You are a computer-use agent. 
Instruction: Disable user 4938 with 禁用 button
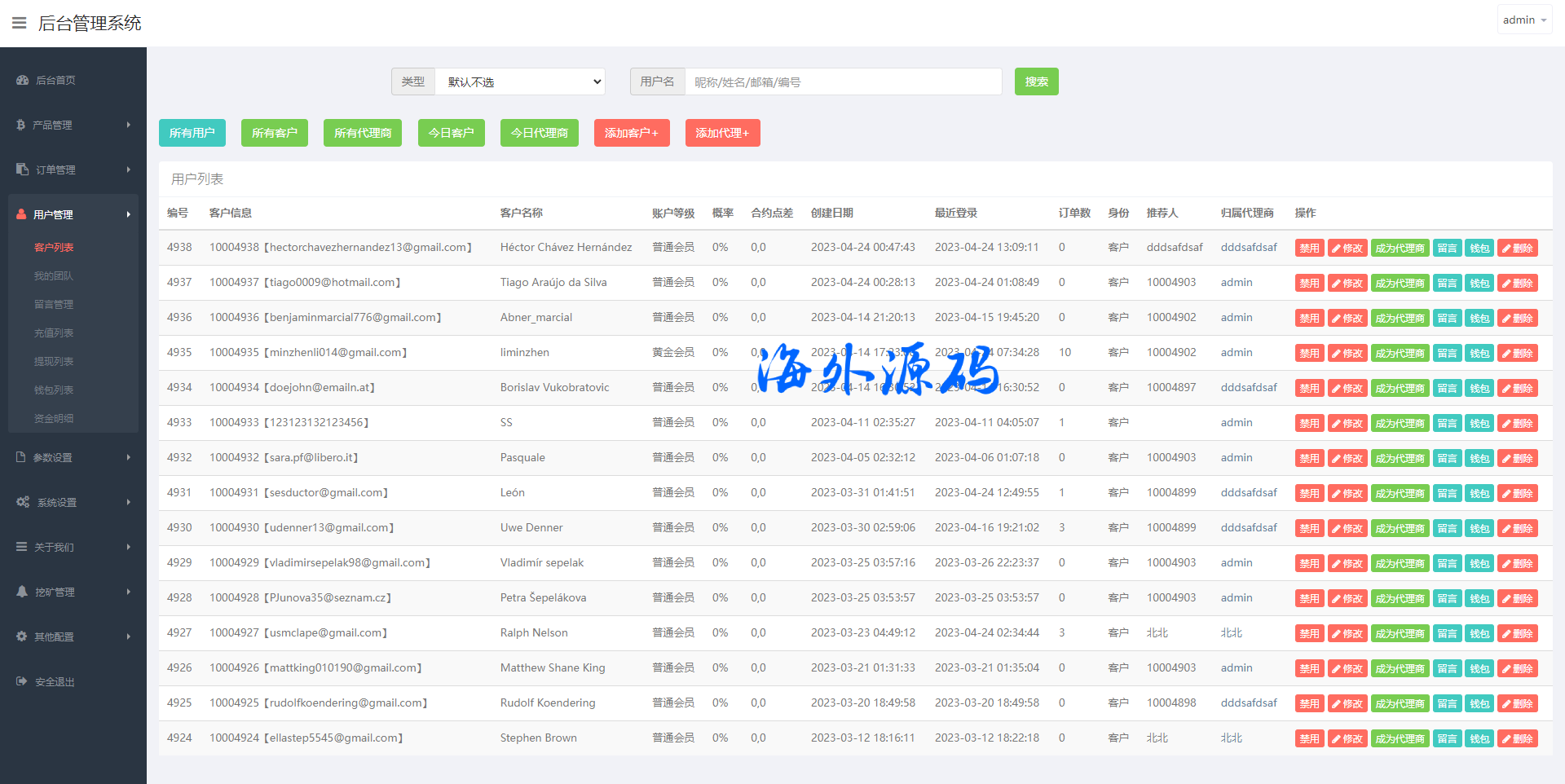1309,249
